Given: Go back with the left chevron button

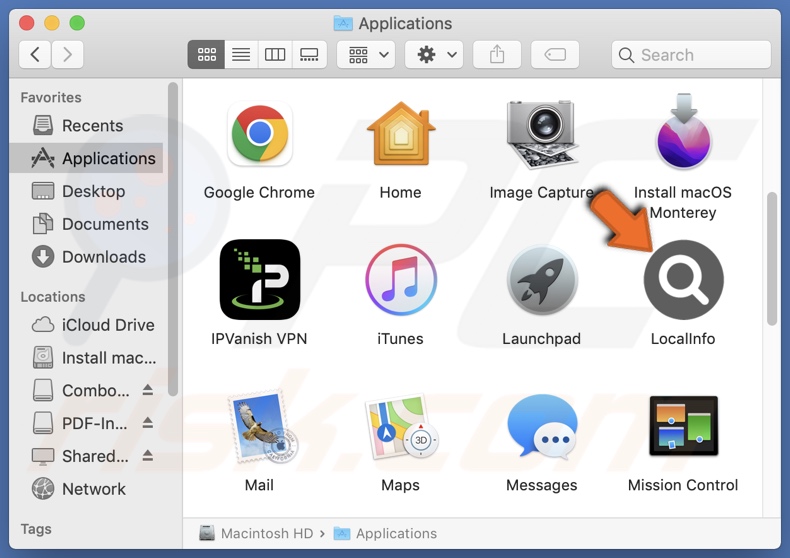Looking at the screenshot, I should (35, 54).
